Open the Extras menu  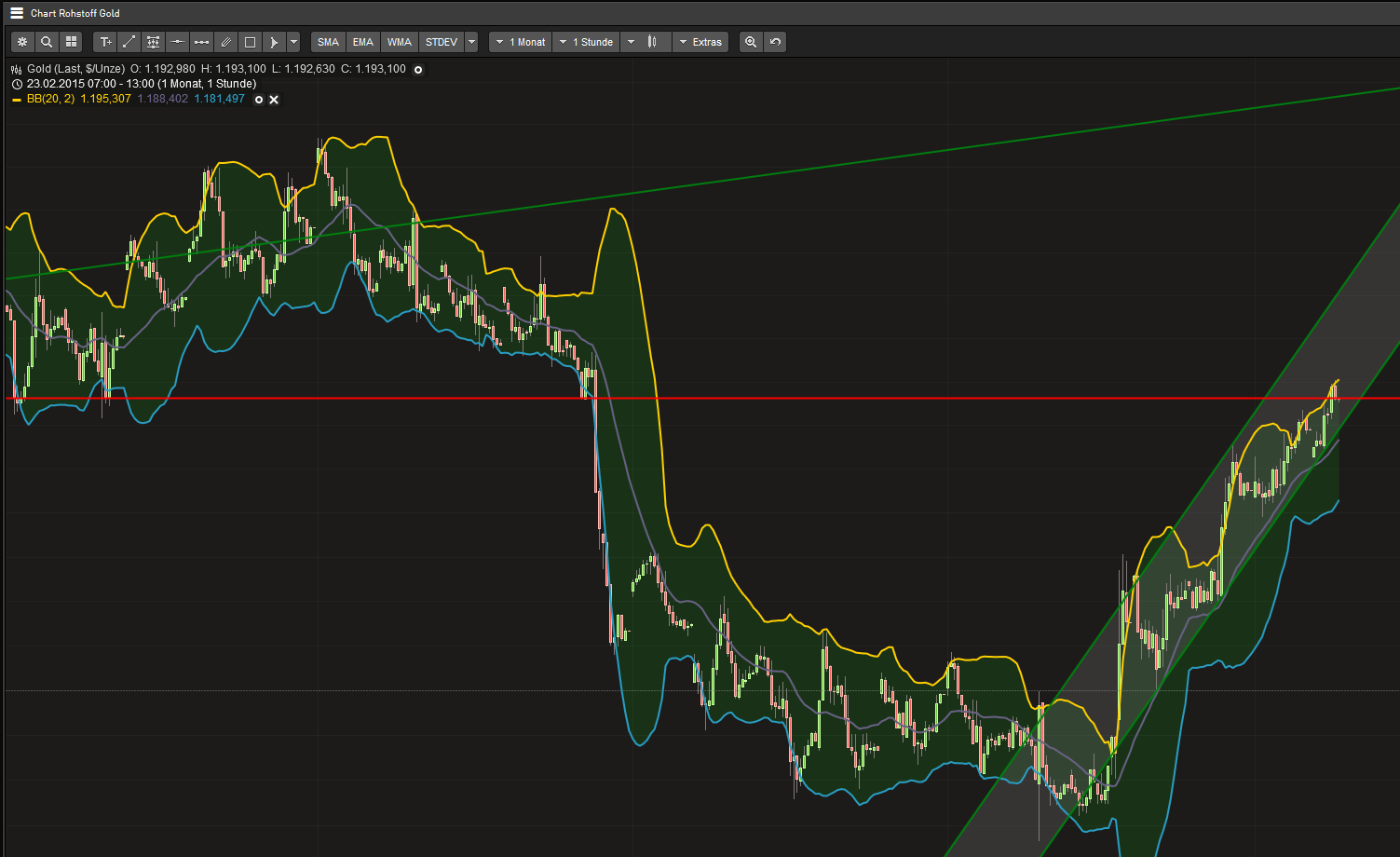click(x=700, y=42)
